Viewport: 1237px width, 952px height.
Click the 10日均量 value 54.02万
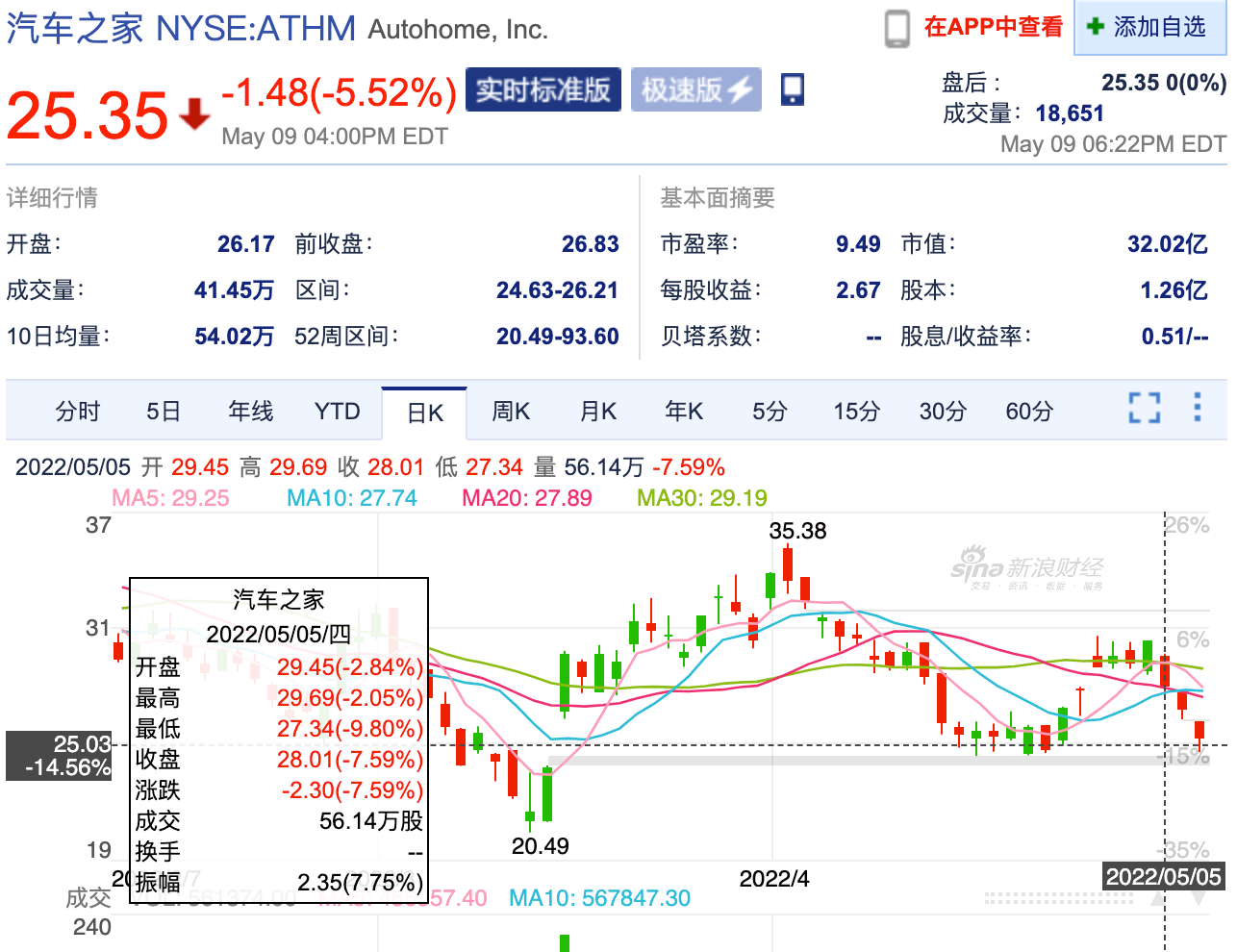click(x=235, y=337)
